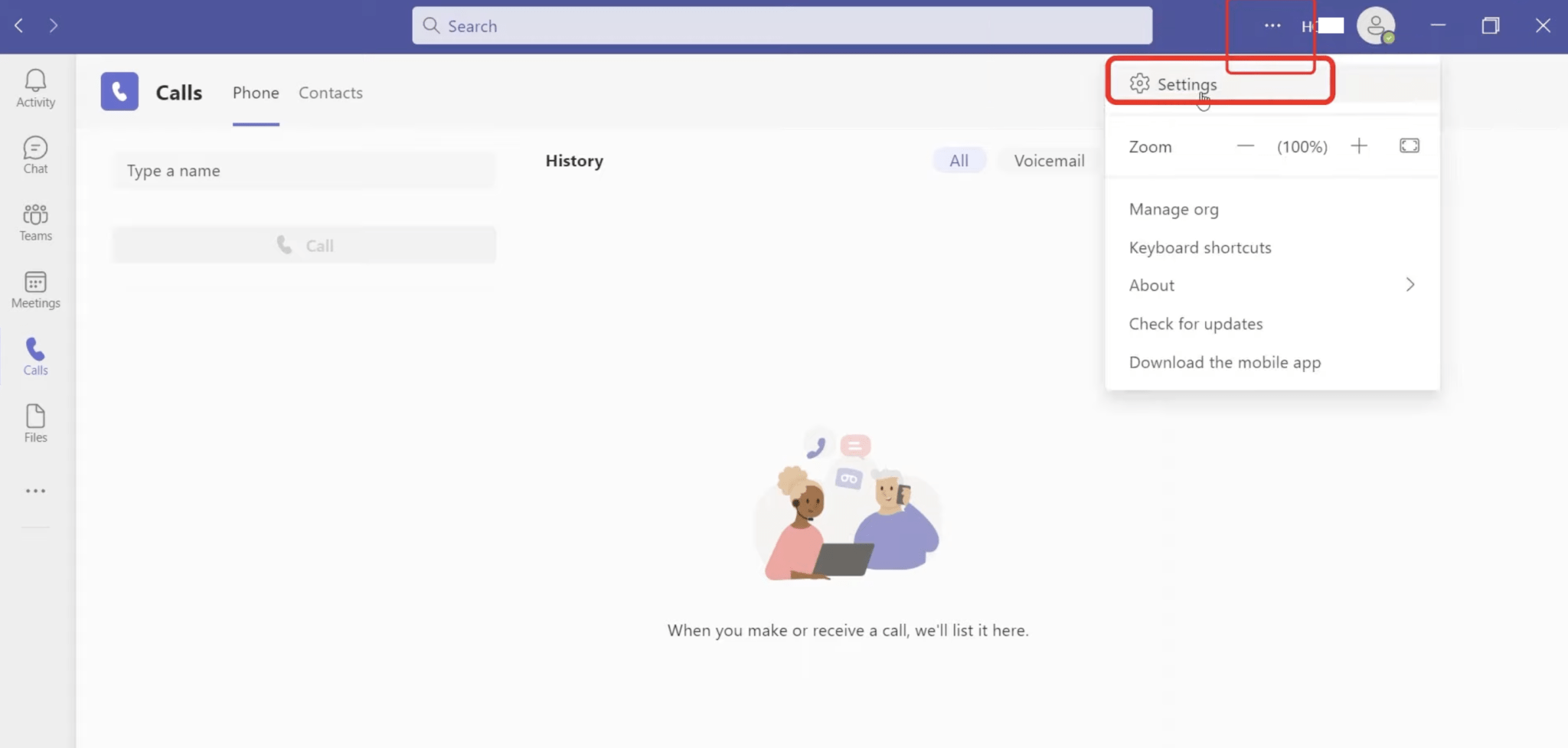
Task: Click Check for updates
Action: click(x=1195, y=323)
